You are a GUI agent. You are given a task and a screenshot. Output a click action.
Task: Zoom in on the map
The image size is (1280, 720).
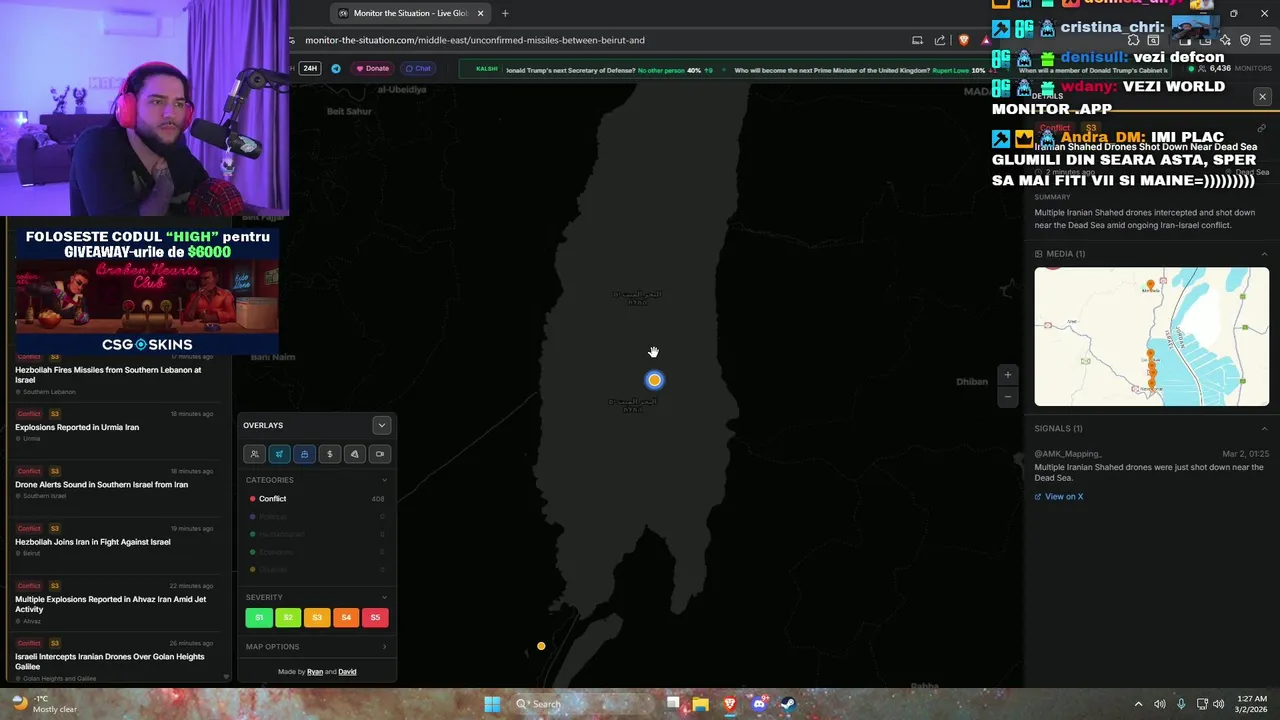[1008, 375]
